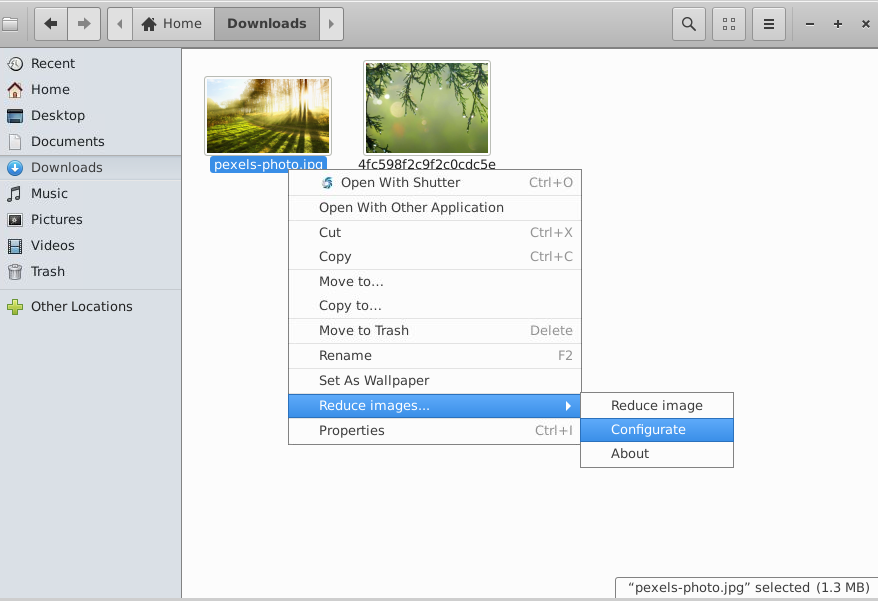Click the Downloads path button
Viewport: 878px width, 601px height.
pyautogui.click(x=267, y=24)
